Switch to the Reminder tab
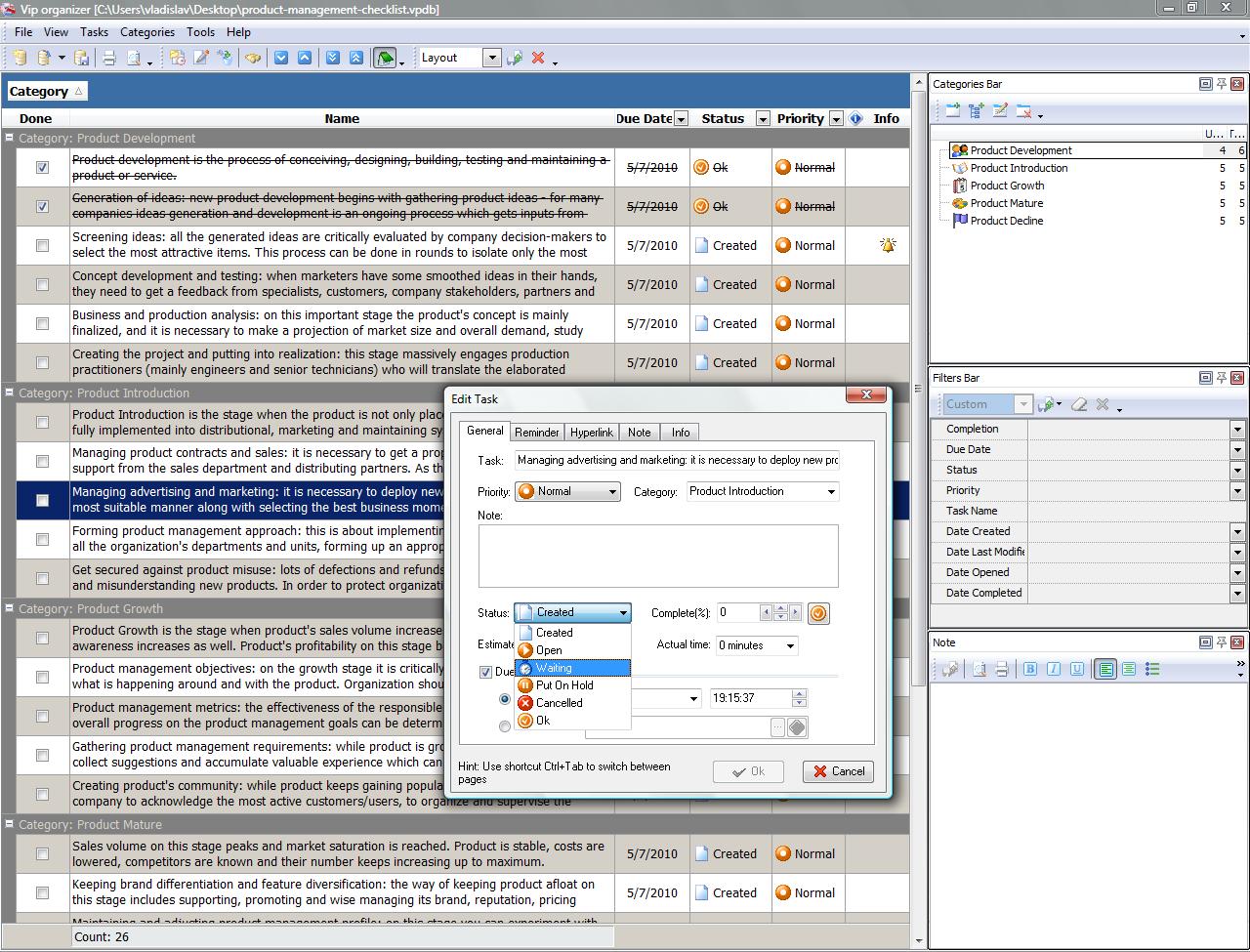The height and width of the screenshot is (952, 1250). (537, 433)
